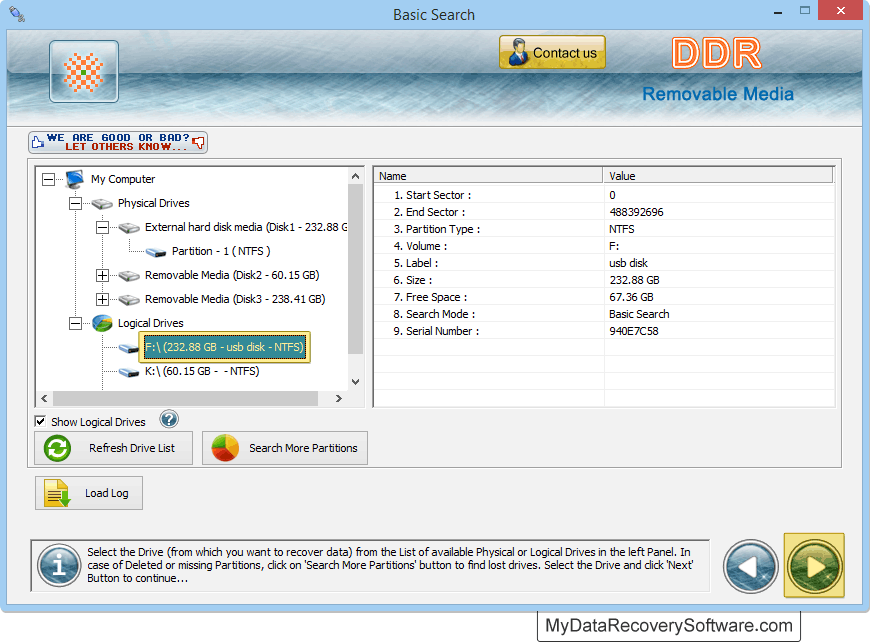The height and width of the screenshot is (642, 870).
Task: Click the DDR checkered application logo
Action: click(x=83, y=72)
